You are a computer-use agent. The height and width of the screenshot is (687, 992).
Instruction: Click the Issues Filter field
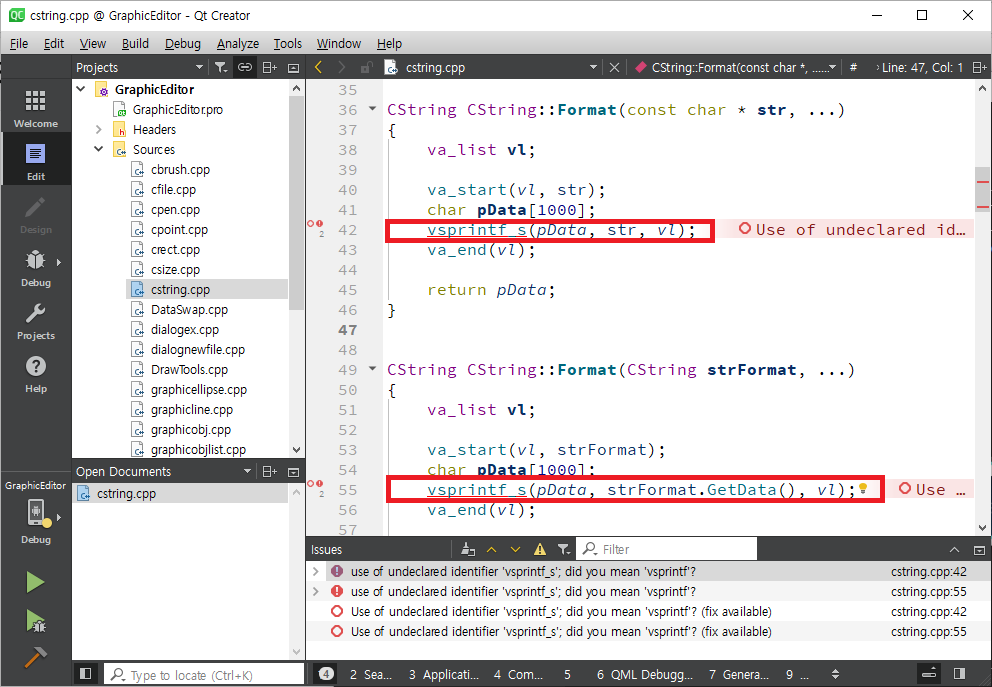click(x=667, y=549)
